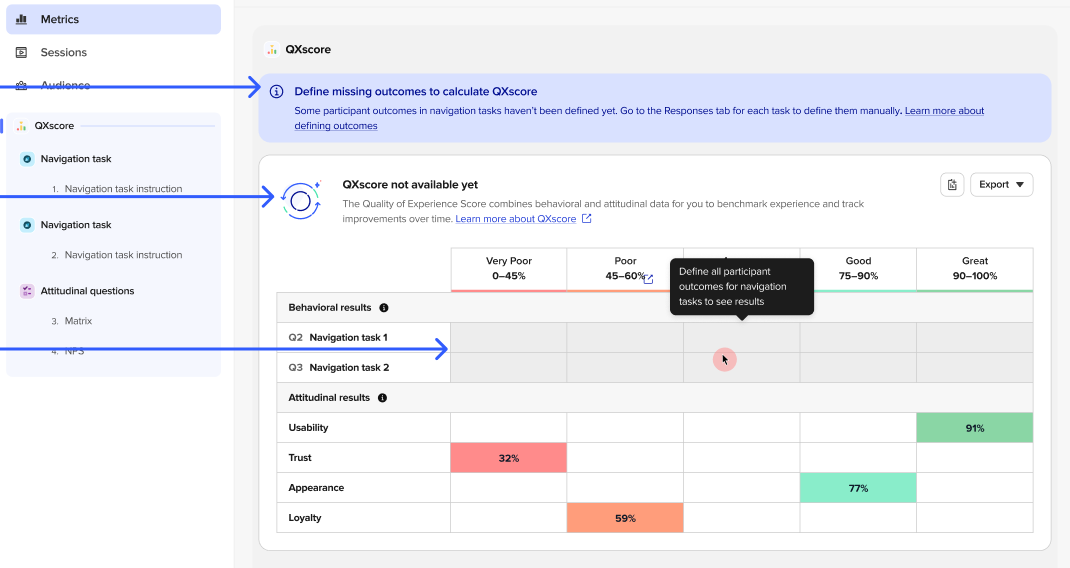Click the QXscore header icon
The width and height of the screenshot is (1070, 568).
pyautogui.click(x=272, y=50)
